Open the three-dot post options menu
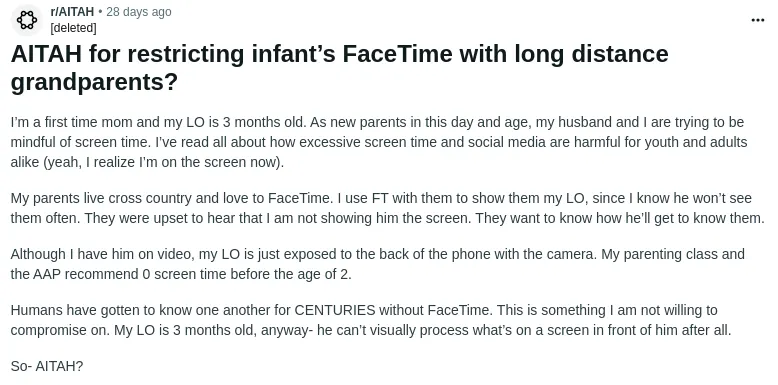The height and width of the screenshot is (385, 778). 758,20
